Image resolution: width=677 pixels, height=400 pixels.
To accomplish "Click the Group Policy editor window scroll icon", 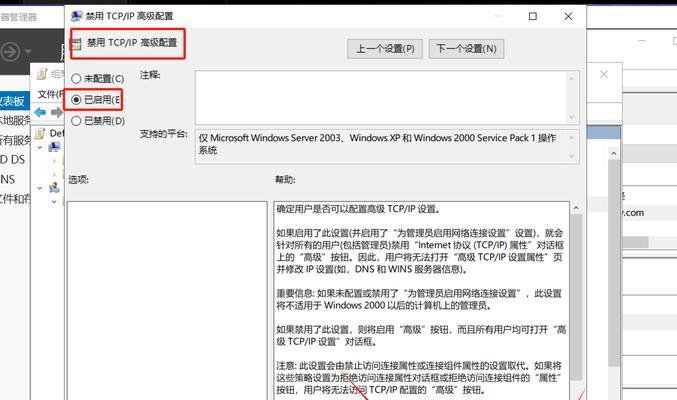I will 42,74.
